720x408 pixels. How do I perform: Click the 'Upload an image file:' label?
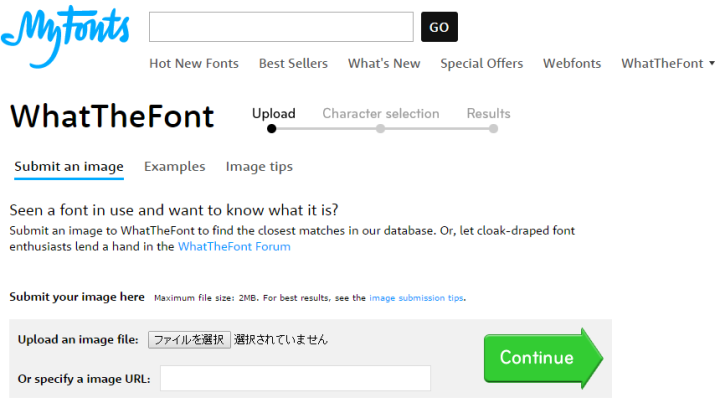tap(78, 340)
